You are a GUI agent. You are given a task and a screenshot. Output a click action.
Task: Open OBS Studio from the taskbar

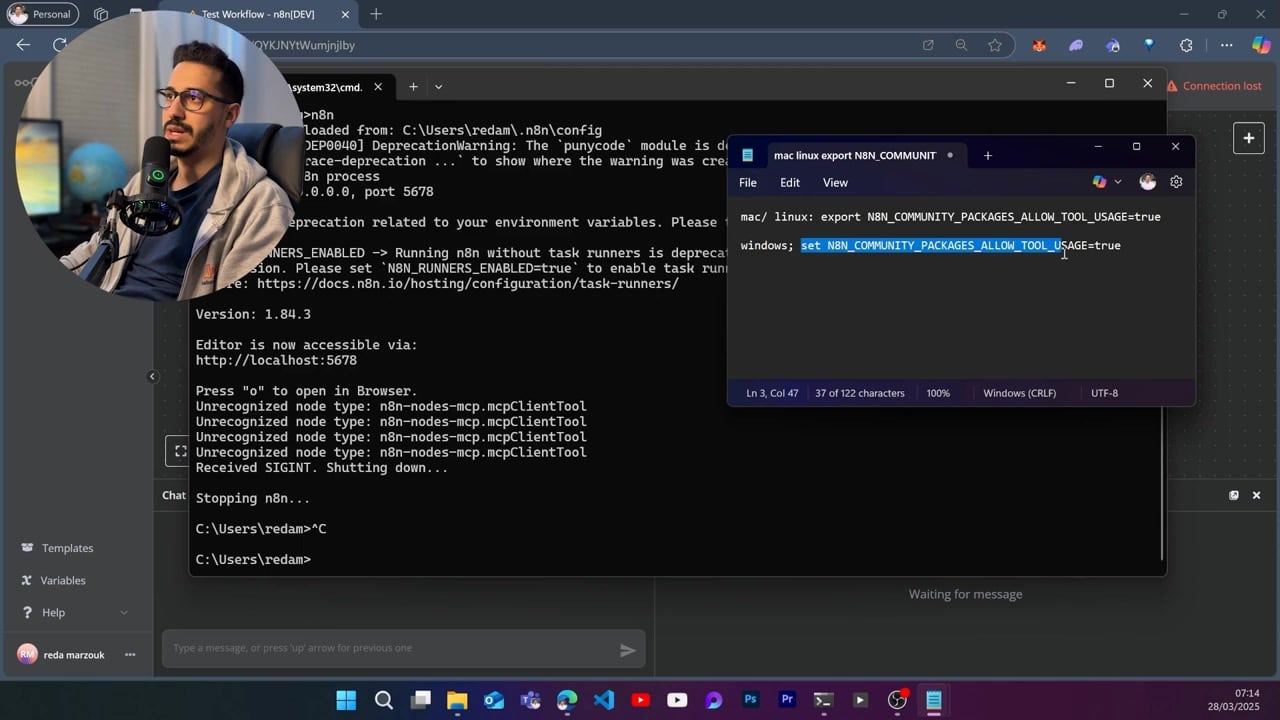pyautogui.click(x=897, y=700)
